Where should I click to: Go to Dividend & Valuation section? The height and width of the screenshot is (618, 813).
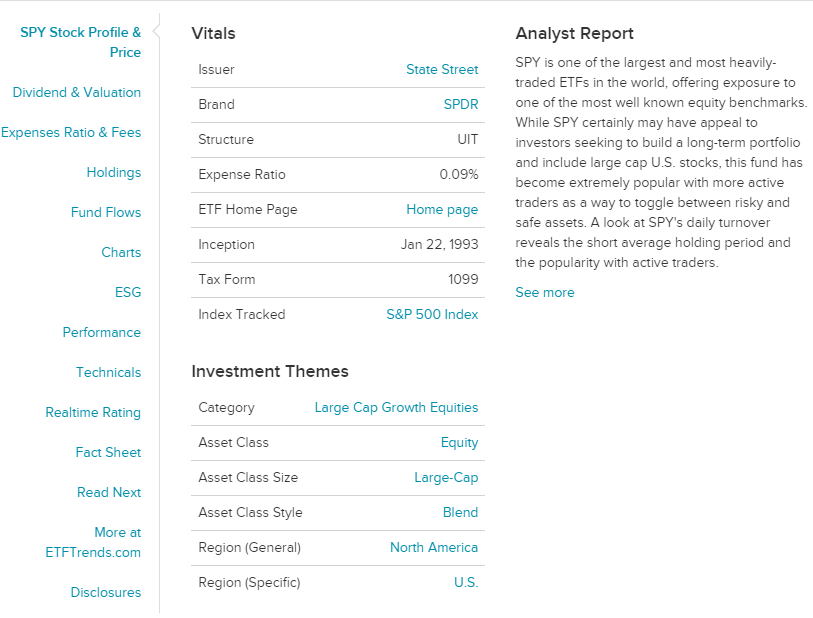click(x=77, y=92)
